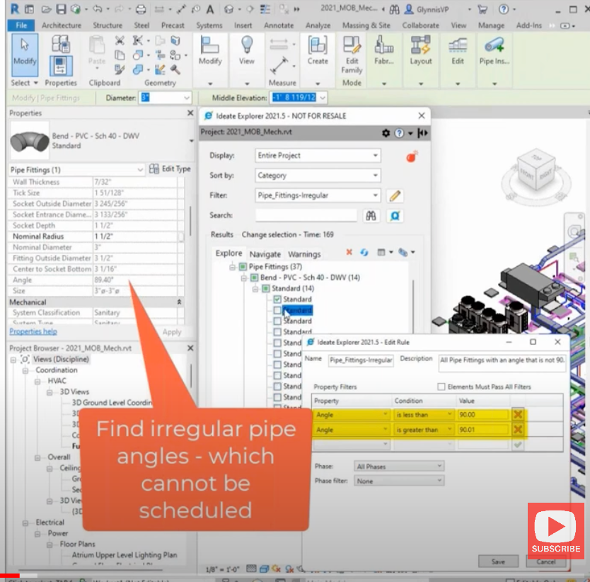Click Save button in Edit Rule dialog

tap(498, 562)
